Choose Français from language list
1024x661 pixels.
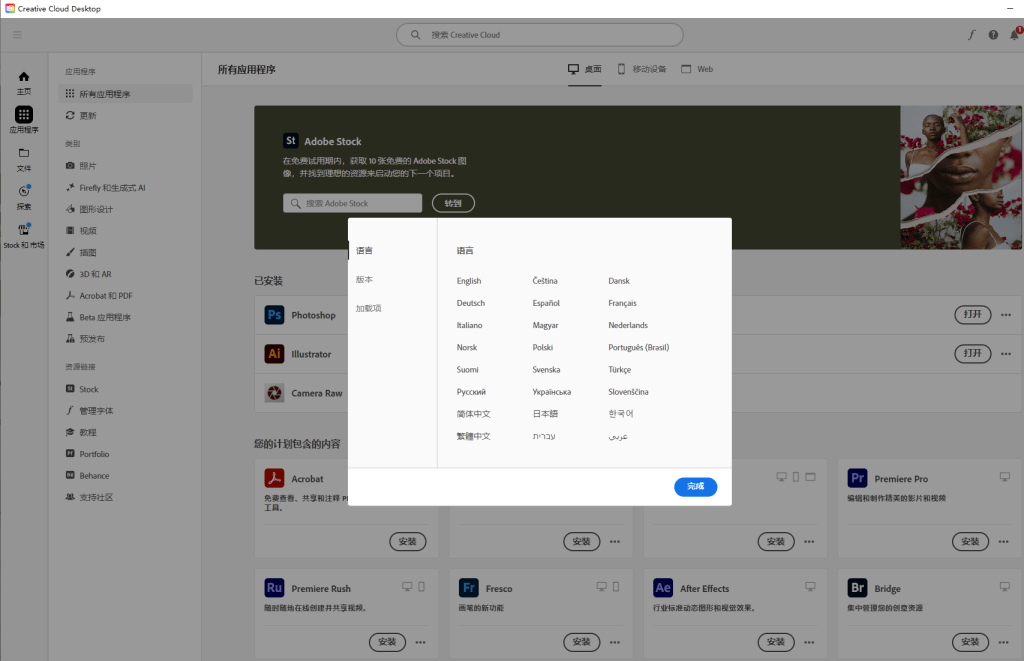click(x=622, y=303)
